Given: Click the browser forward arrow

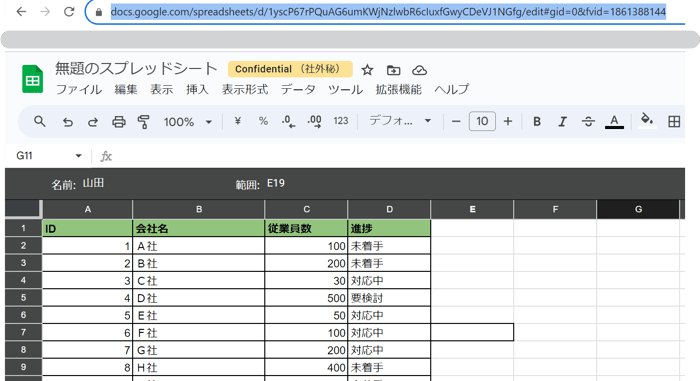Looking at the screenshot, I should coord(45,12).
